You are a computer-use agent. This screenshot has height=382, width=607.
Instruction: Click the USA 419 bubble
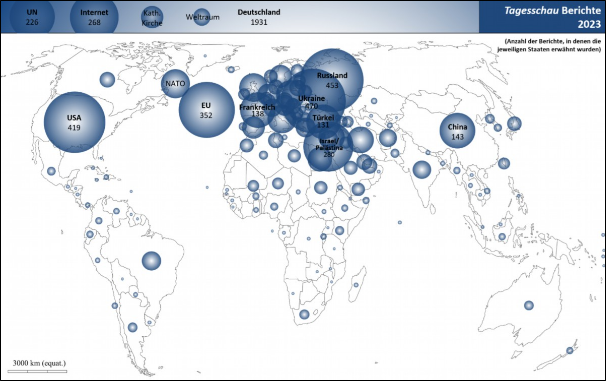(x=74, y=122)
